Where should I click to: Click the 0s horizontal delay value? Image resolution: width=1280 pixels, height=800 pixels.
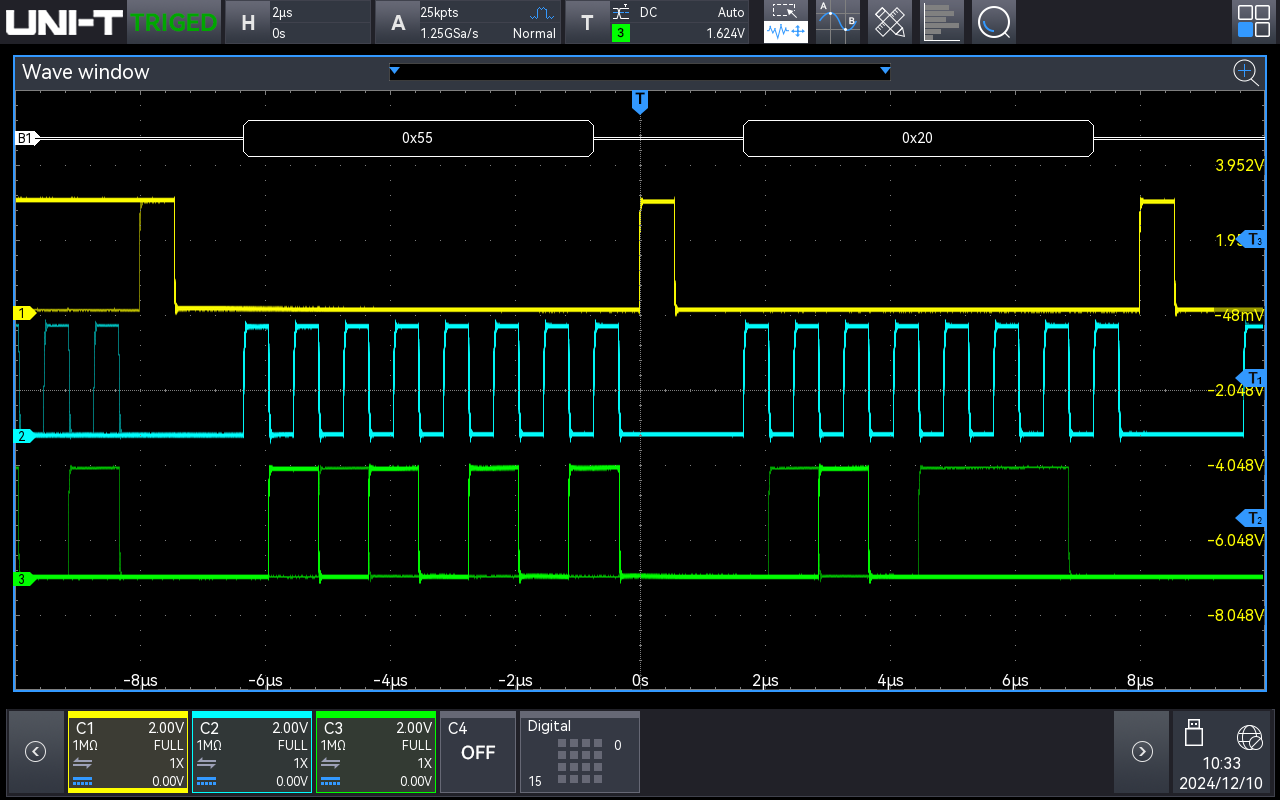[x=279, y=33]
